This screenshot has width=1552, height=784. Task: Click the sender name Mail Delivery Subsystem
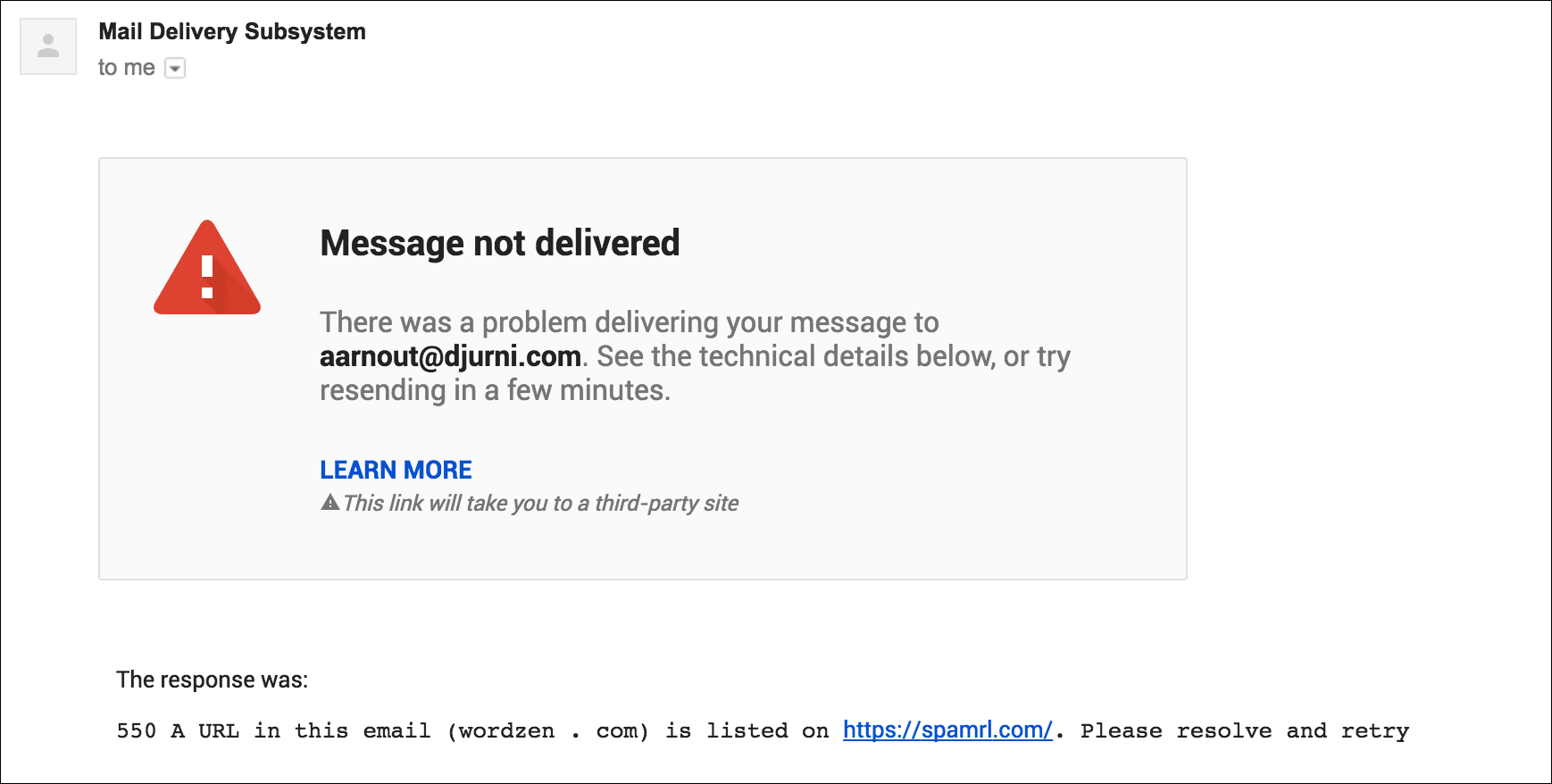[x=232, y=31]
